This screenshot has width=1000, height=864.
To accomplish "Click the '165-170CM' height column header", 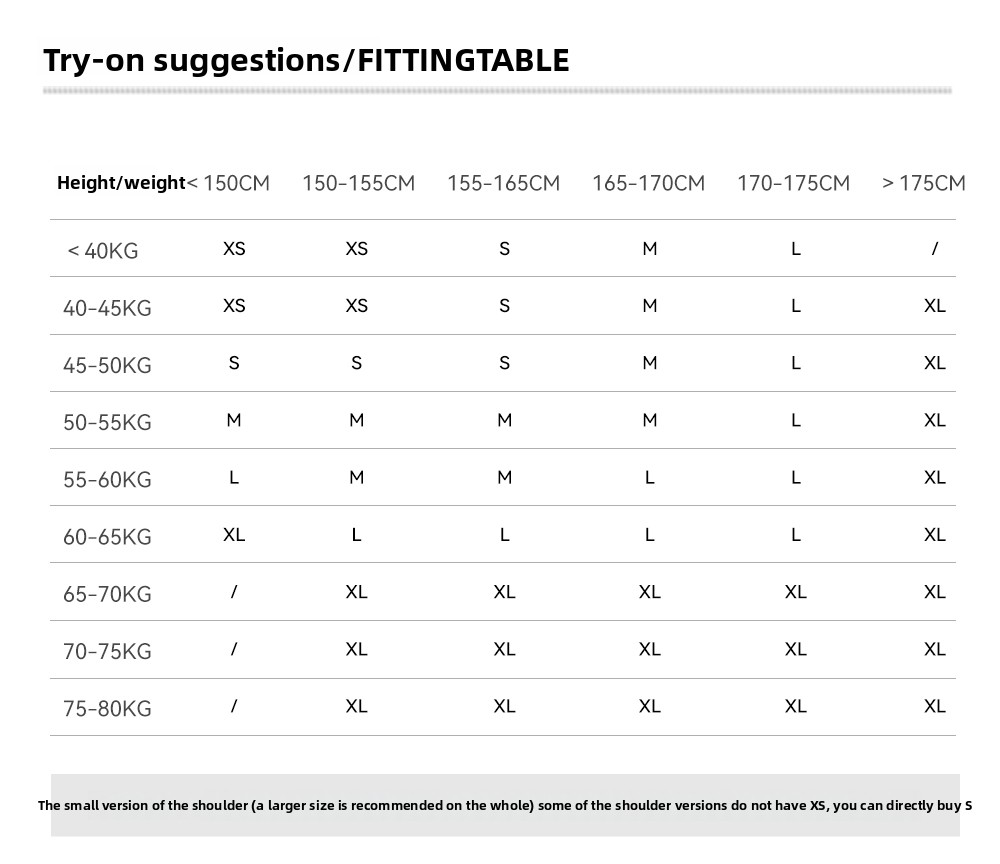I will [648, 184].
